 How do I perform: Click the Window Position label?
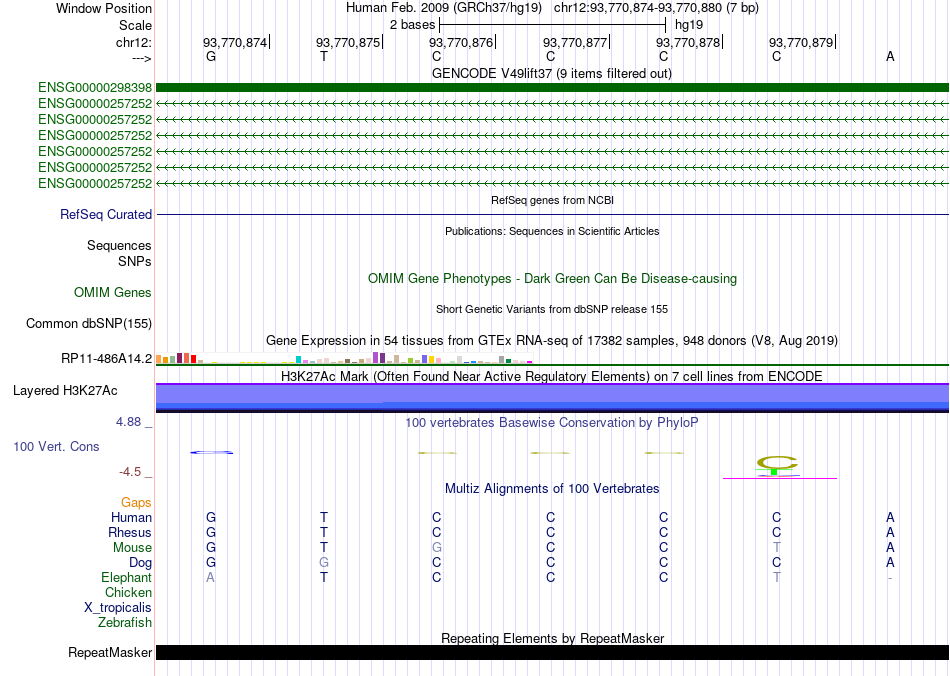click(x=104, y=8)
